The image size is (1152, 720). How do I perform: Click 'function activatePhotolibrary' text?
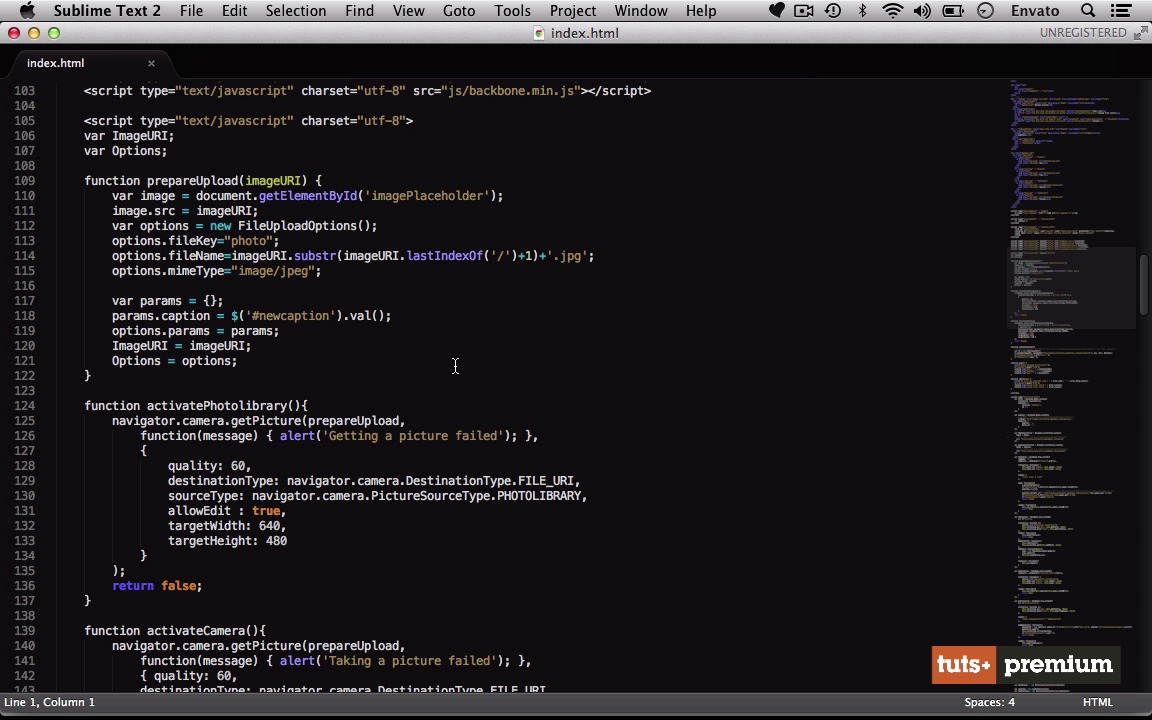point(185,406)
